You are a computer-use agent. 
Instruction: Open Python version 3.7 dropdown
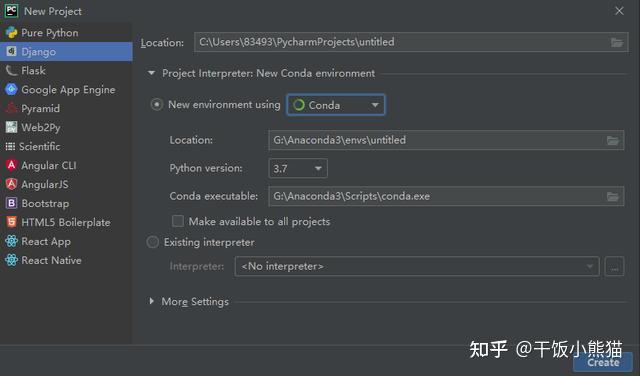[298, 168]
